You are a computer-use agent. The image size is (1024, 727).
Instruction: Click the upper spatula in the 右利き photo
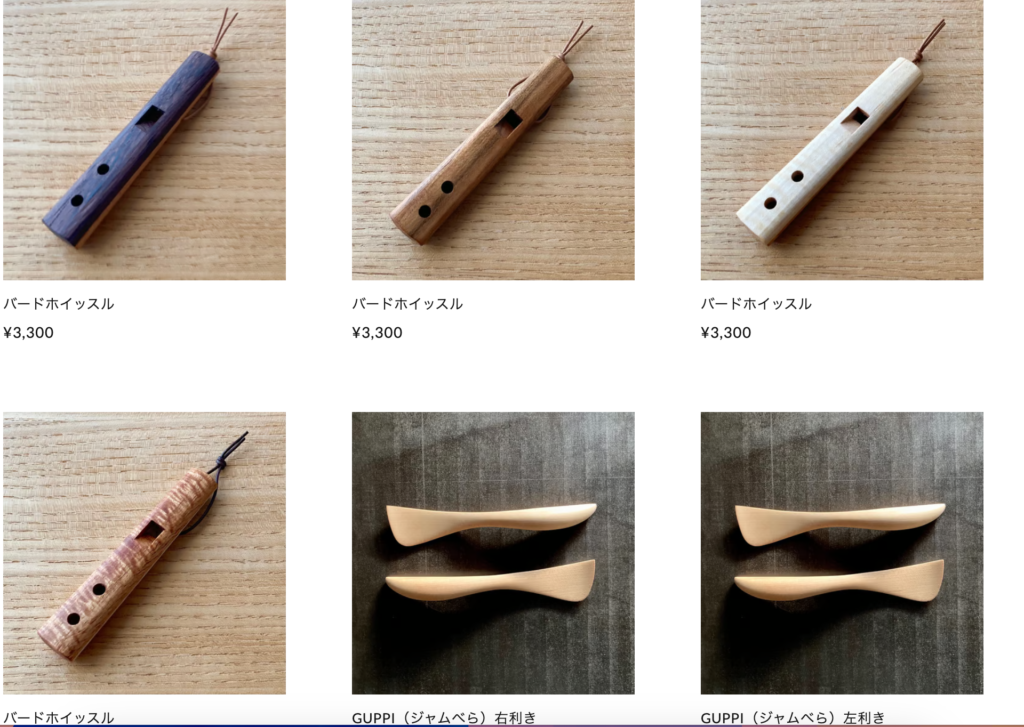click(491, 523)
